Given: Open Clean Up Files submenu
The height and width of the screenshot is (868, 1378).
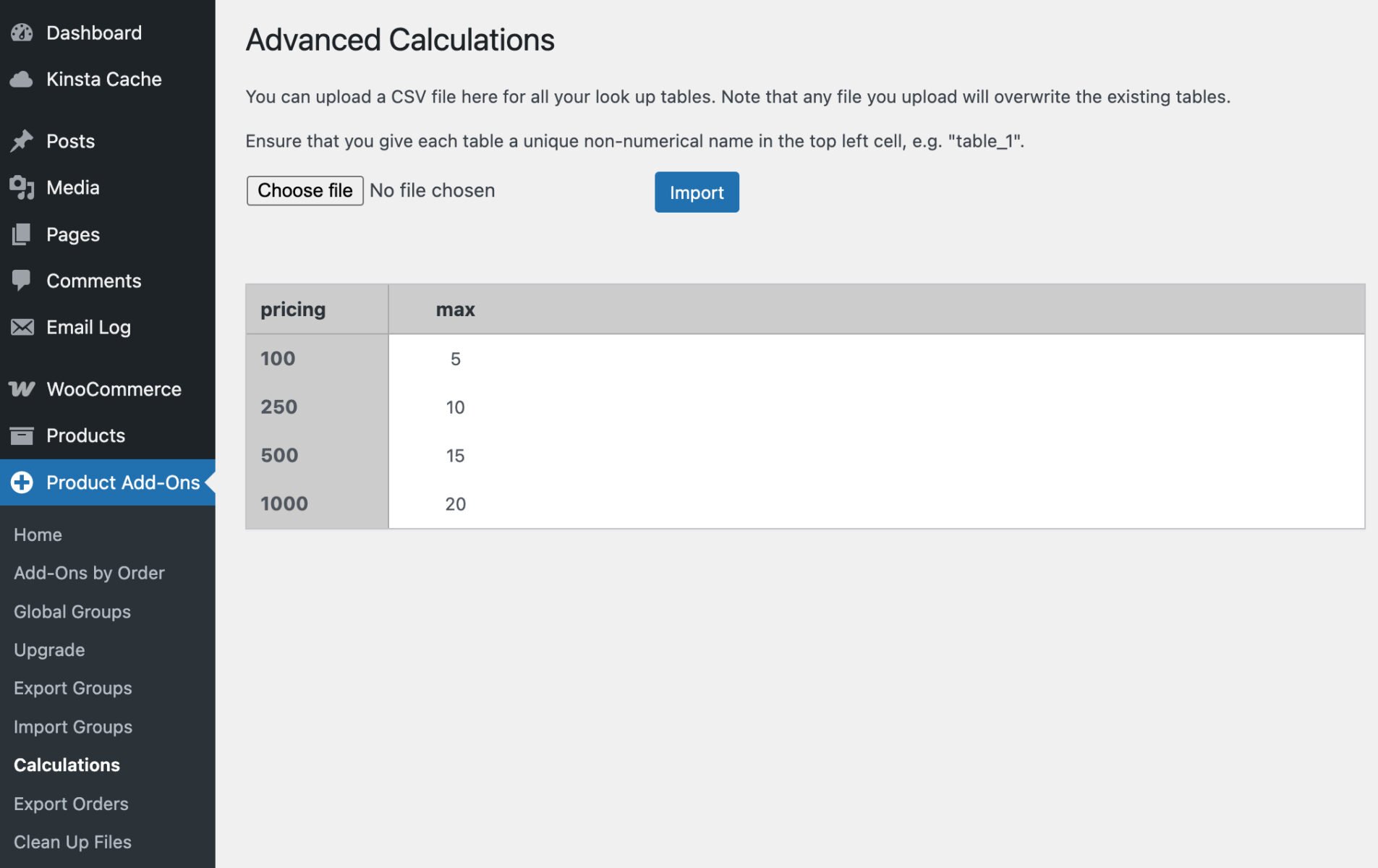Looking at the screenshot, I should [72, 842].
